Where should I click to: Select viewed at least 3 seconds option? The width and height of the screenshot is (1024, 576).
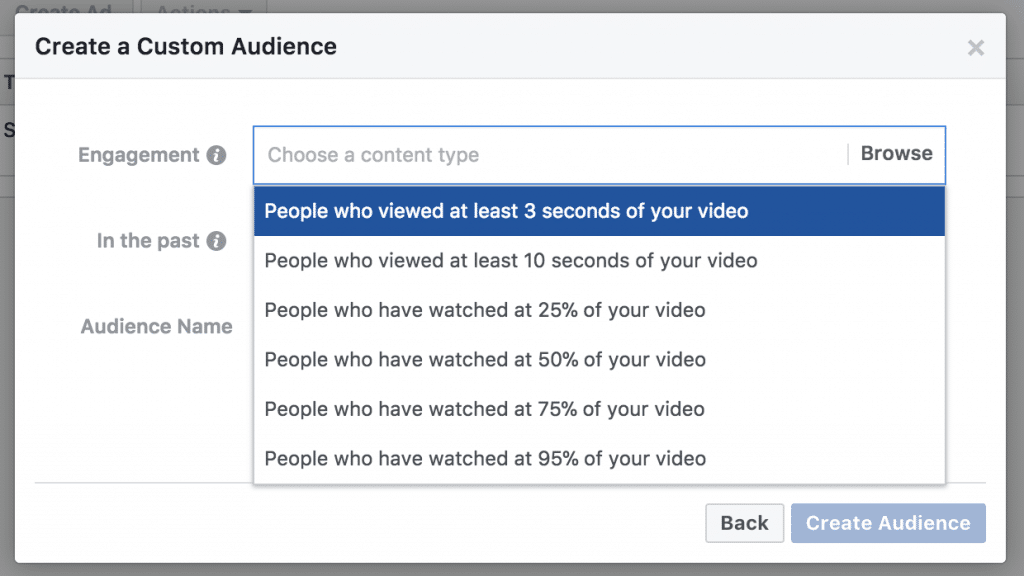tap(599, 211)
